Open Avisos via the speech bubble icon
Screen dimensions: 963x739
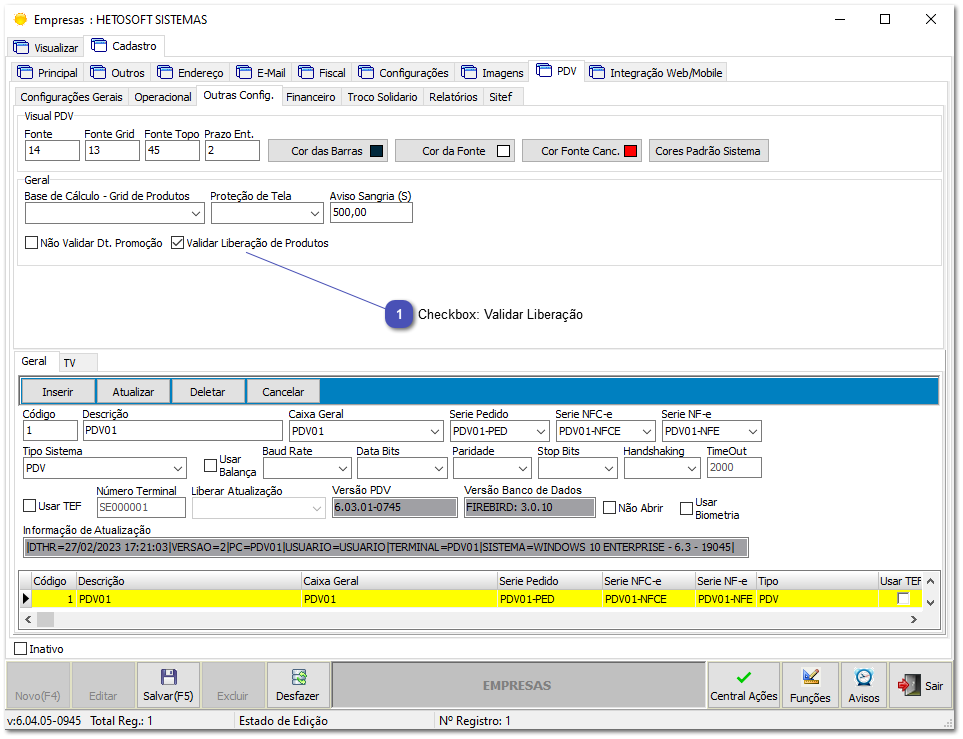tap(862, 677)
